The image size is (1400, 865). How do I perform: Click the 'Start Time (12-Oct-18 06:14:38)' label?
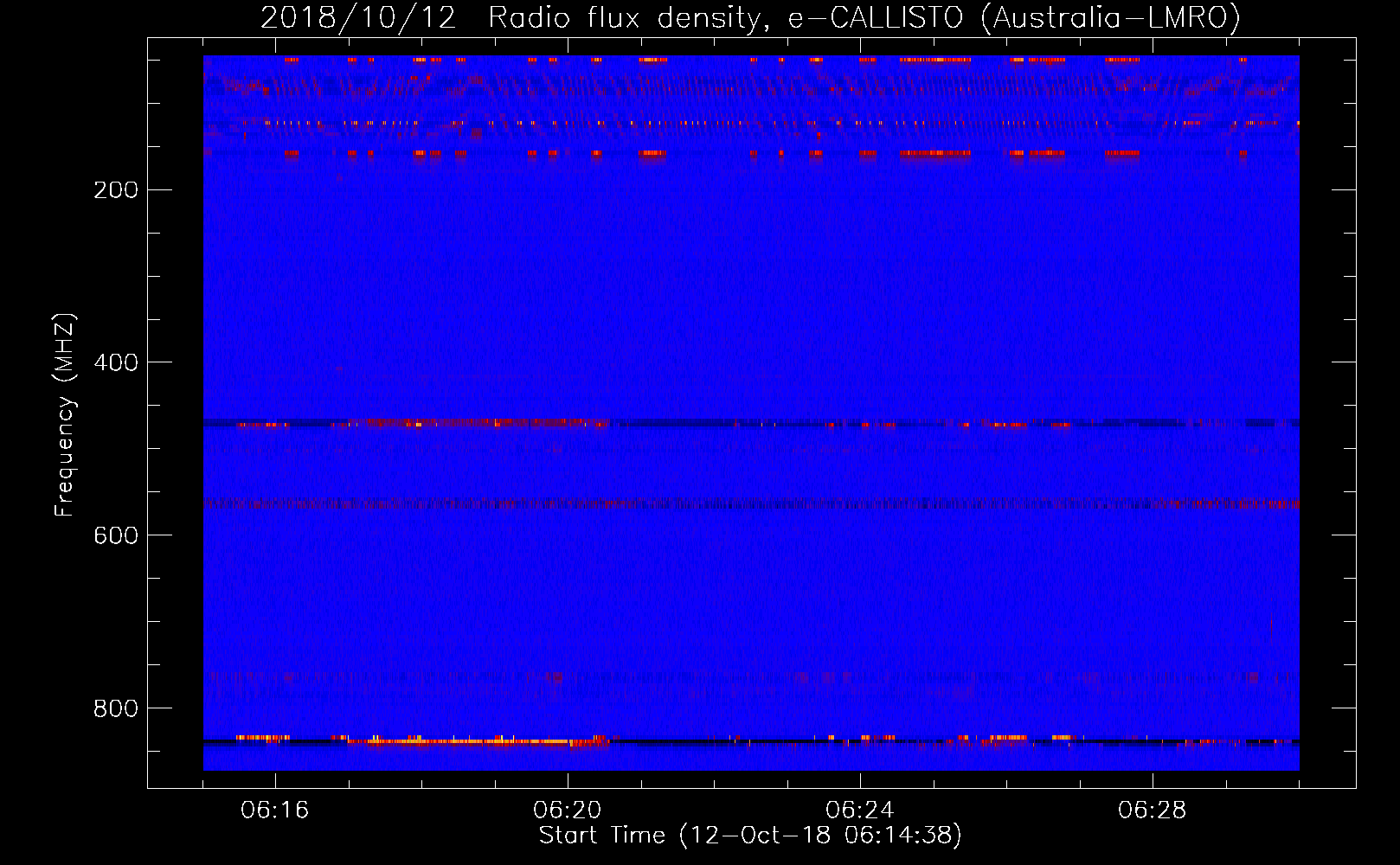[x=750, y=836]
